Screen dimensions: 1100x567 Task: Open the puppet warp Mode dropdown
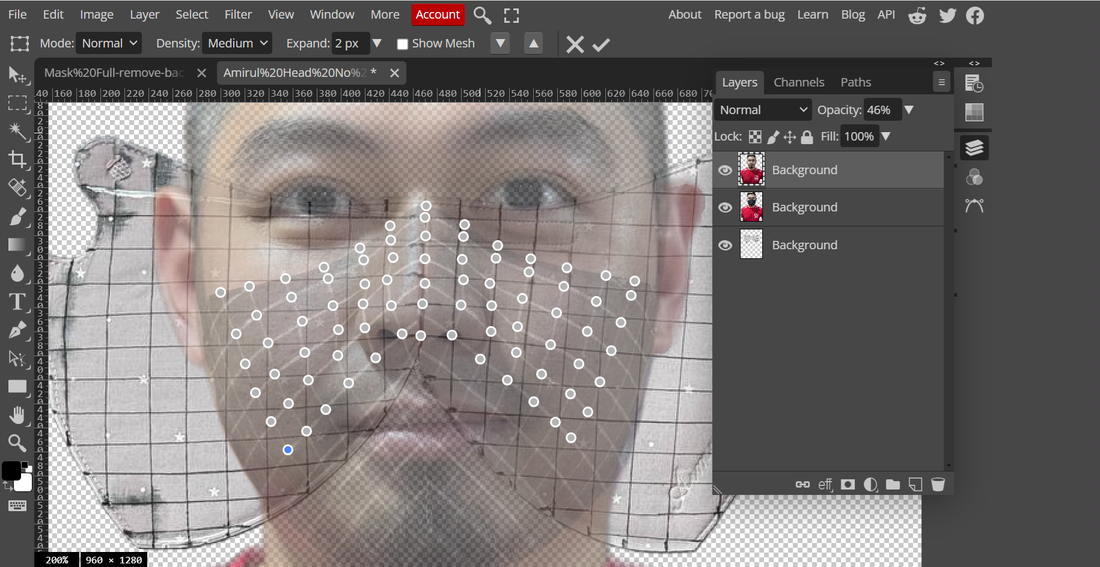pyautogui.click(x=109, y=44)
